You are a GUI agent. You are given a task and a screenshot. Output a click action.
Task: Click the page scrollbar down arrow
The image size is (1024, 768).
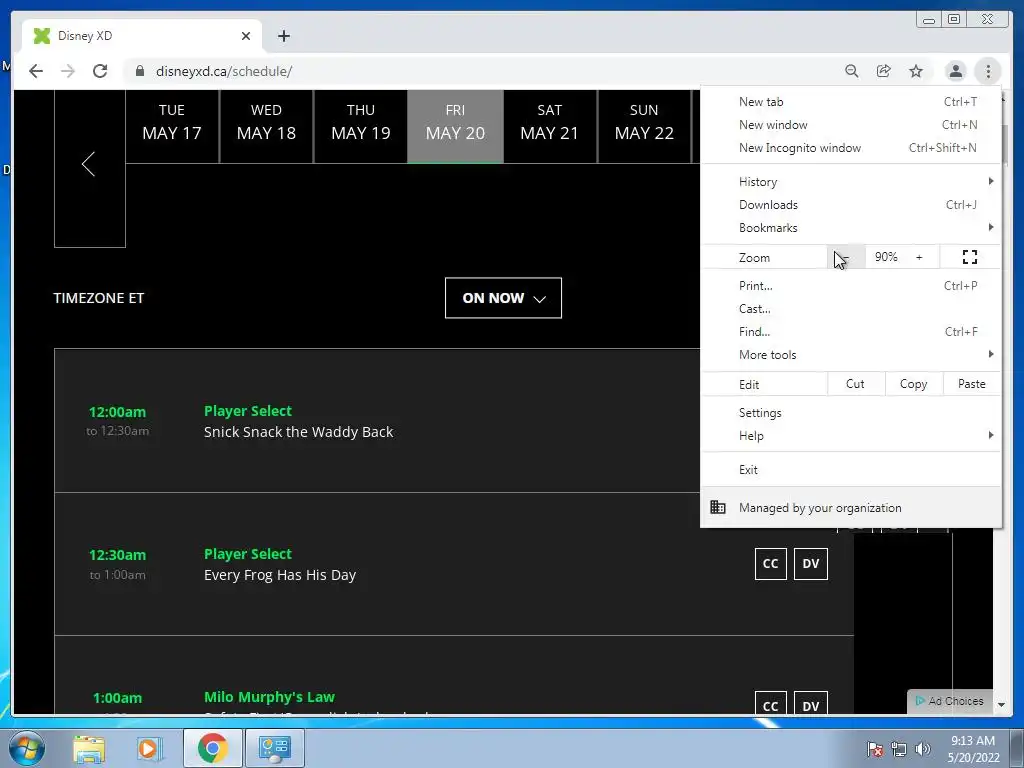coord(1001,705)
